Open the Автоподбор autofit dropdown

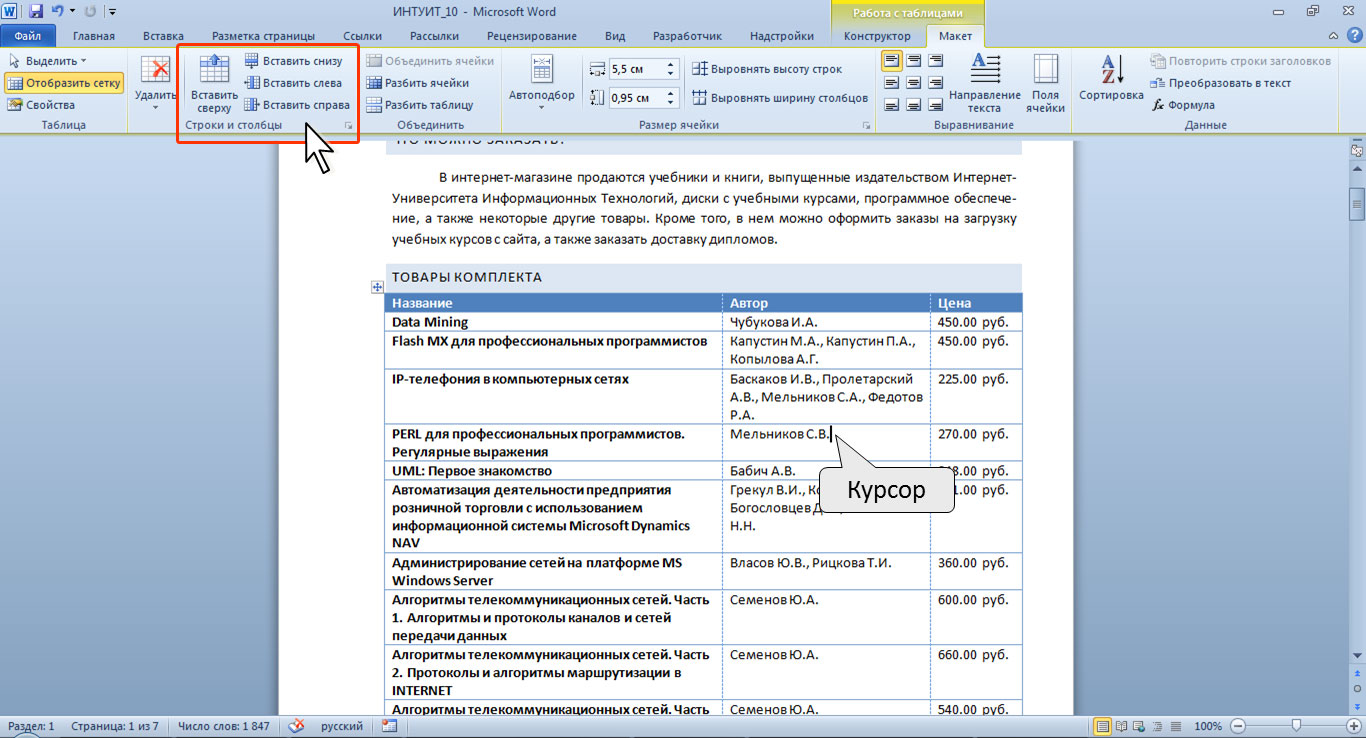pos(542,83)
